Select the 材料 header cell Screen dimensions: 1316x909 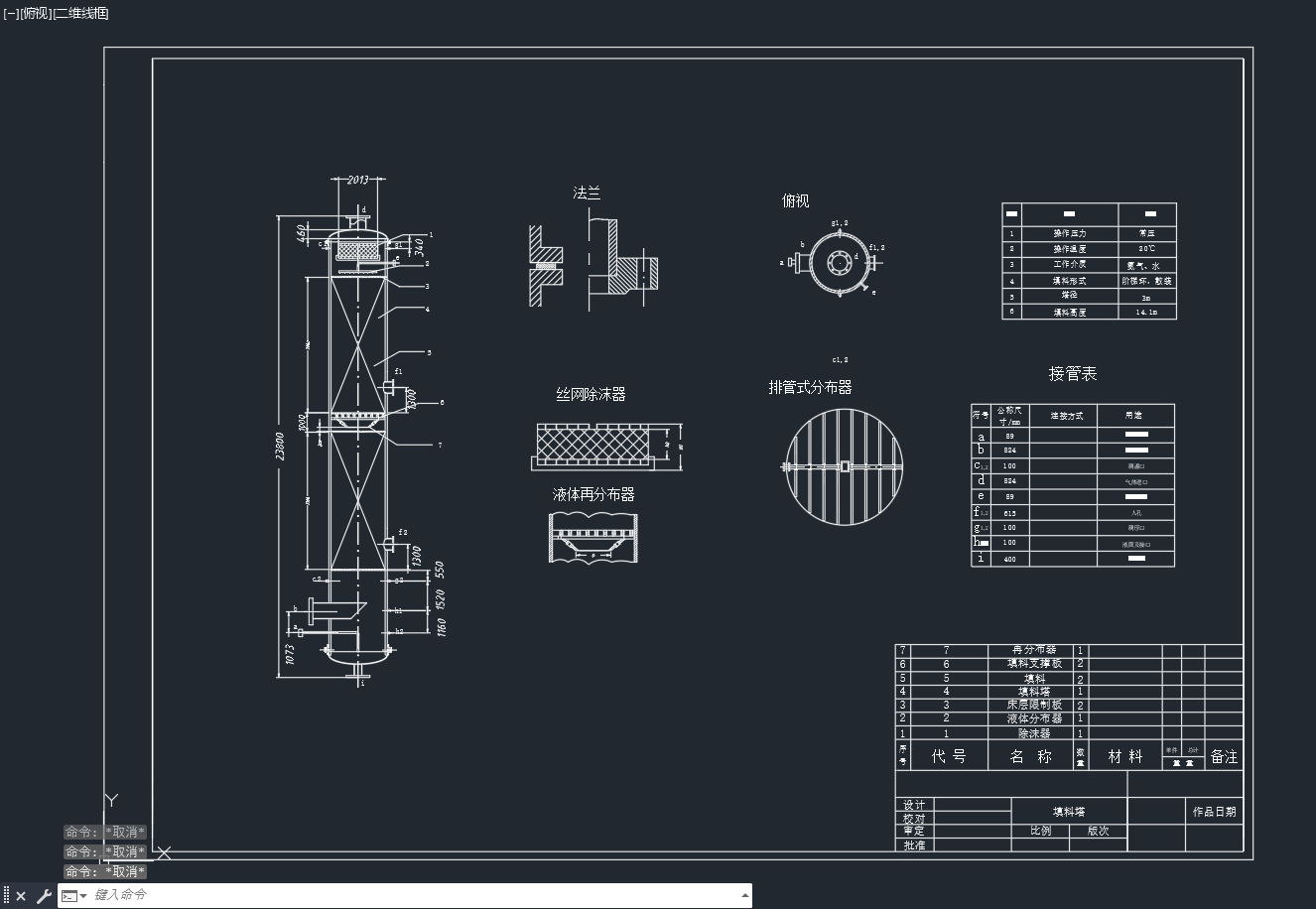tap(1125, 756)
